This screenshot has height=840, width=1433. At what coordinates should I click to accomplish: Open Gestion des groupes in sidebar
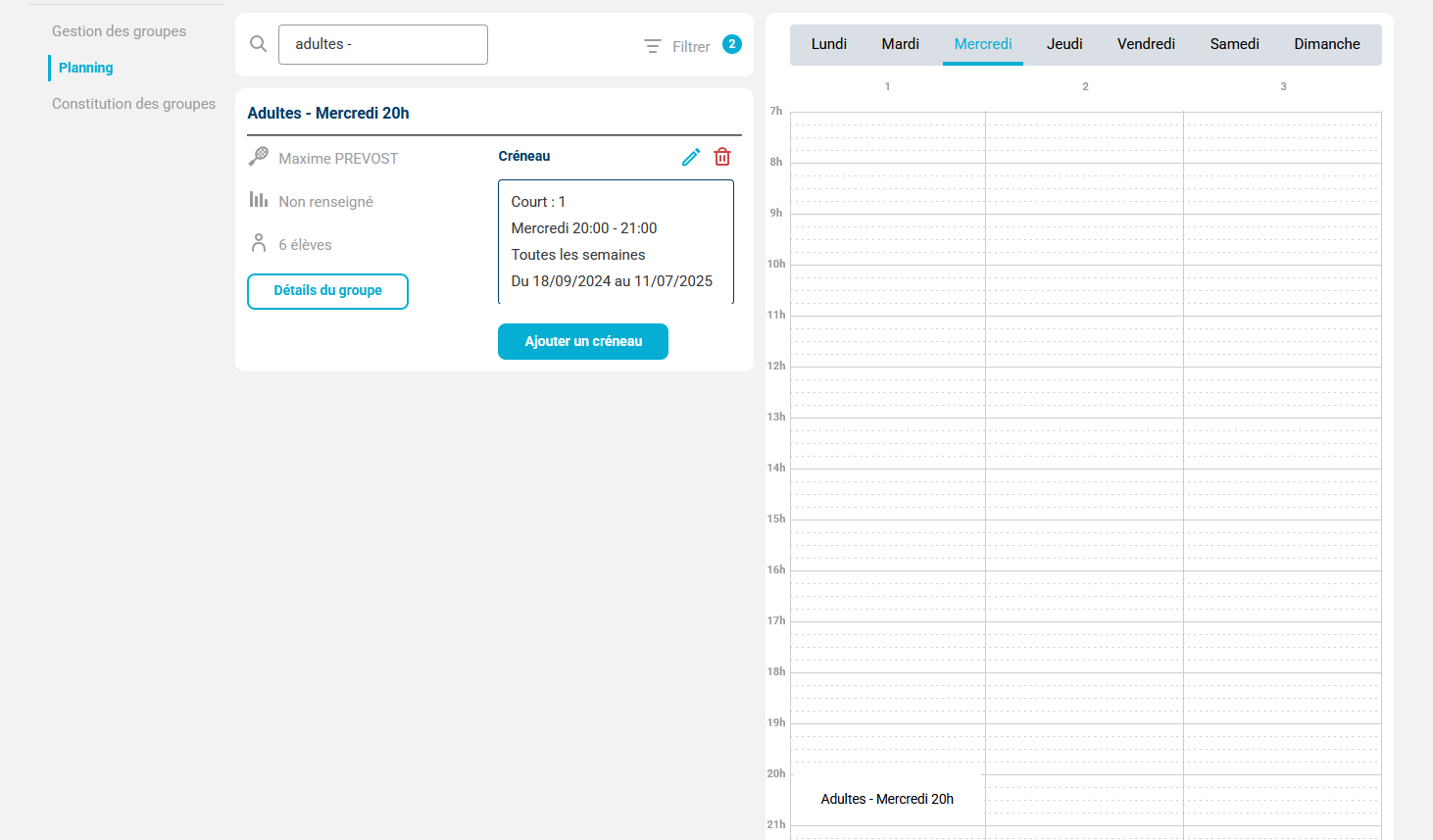(x=119, y=31)
